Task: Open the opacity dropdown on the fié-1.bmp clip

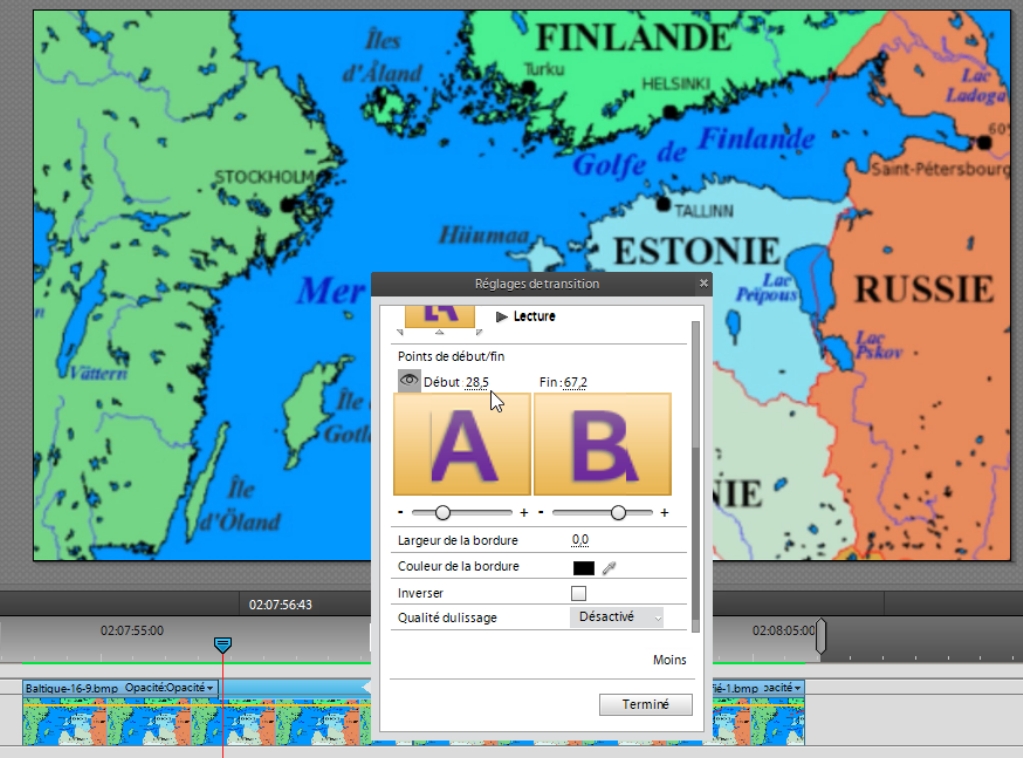Action: 782,688
